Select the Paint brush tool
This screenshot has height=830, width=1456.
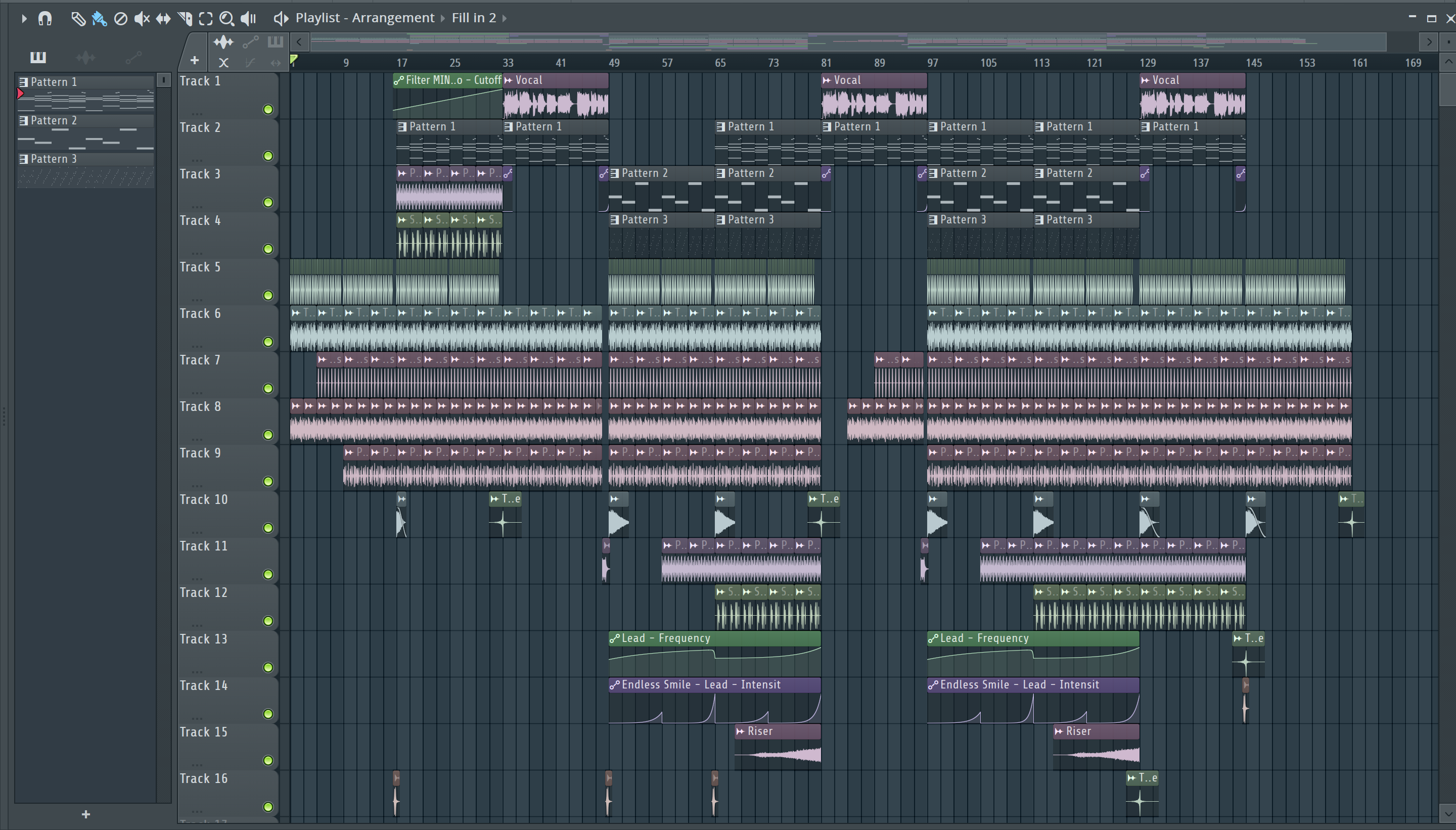coord(99,19)
